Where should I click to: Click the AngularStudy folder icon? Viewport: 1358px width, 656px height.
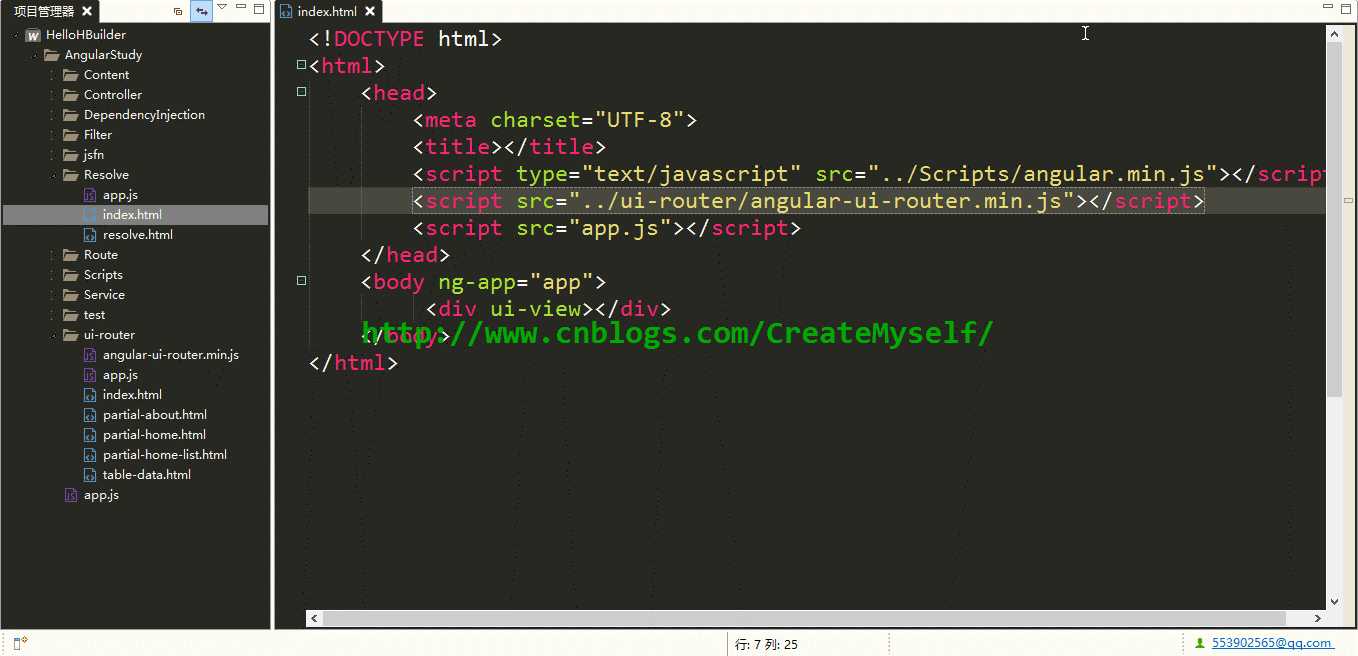[x=52, y=55]
